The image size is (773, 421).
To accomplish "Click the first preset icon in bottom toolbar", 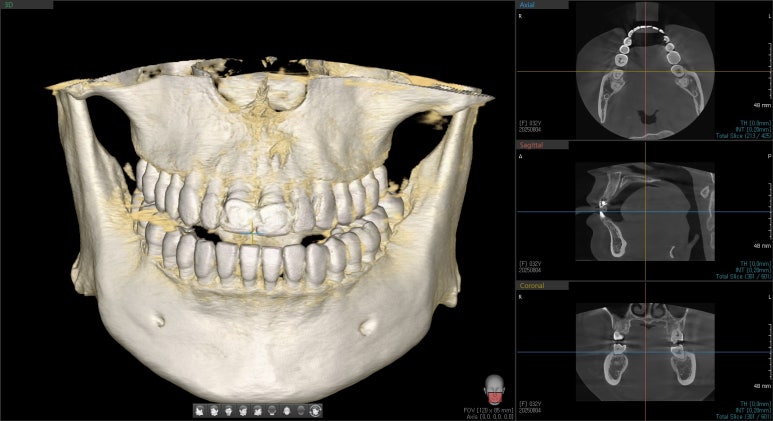I will coord(199,410).
